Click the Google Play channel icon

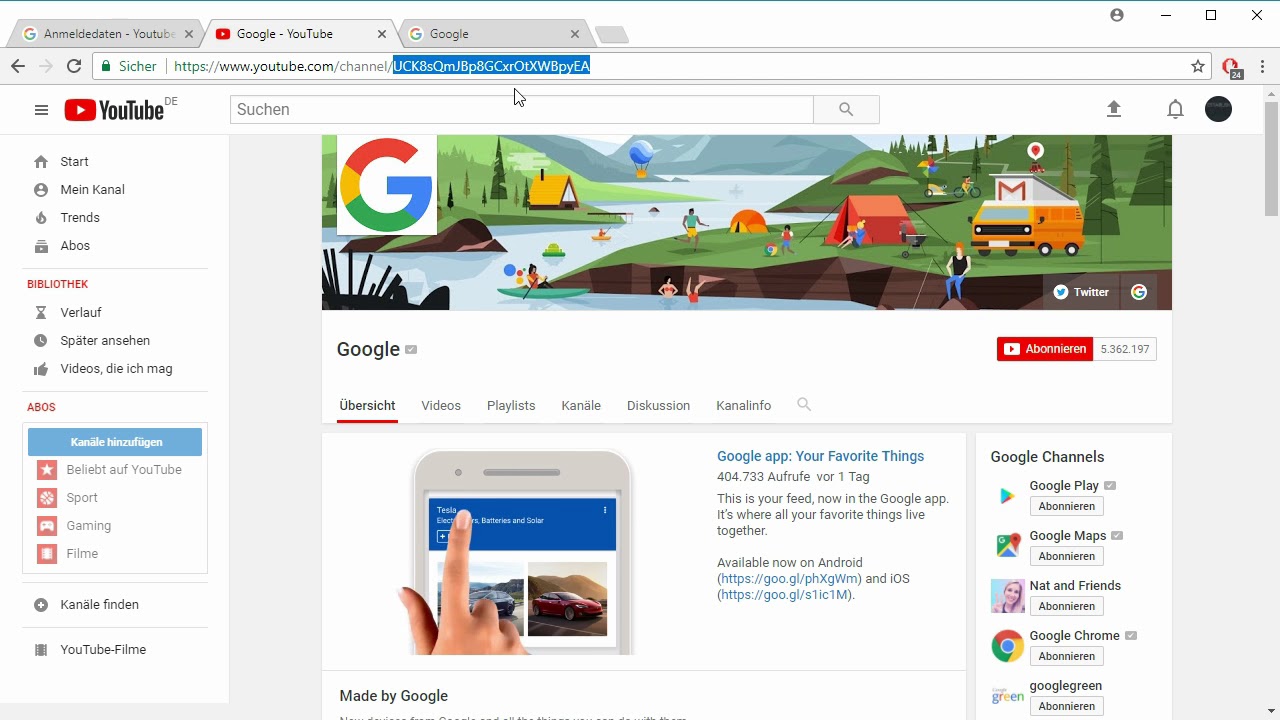point(1007,495)
